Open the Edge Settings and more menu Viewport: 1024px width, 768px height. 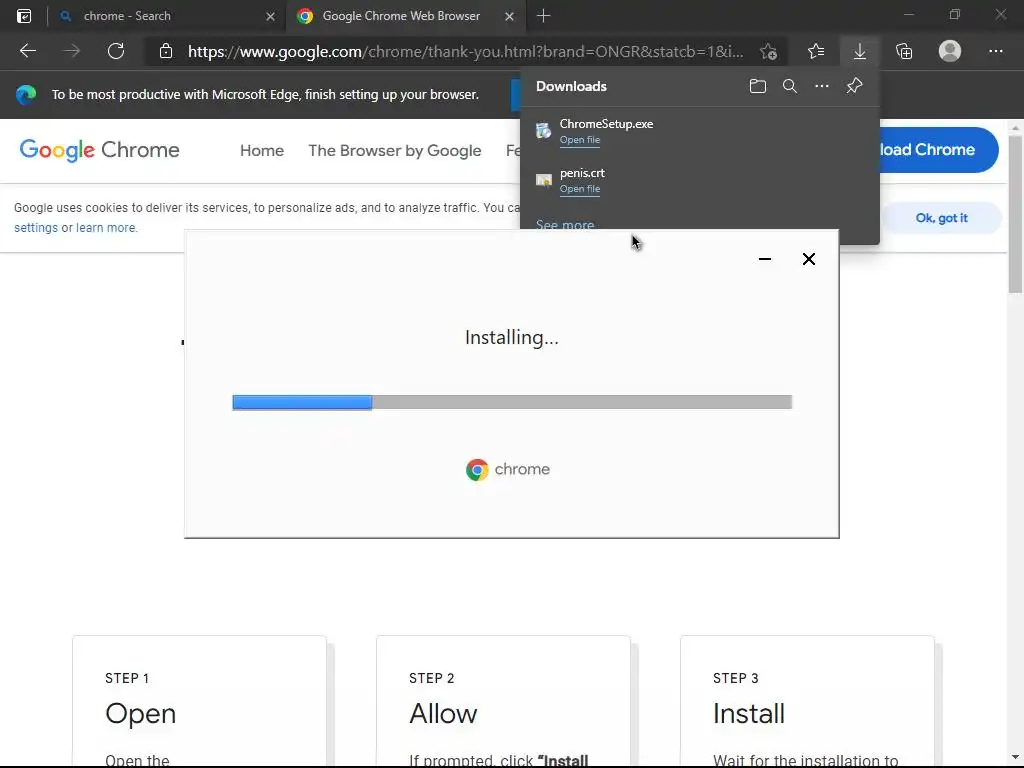[995, 51]
